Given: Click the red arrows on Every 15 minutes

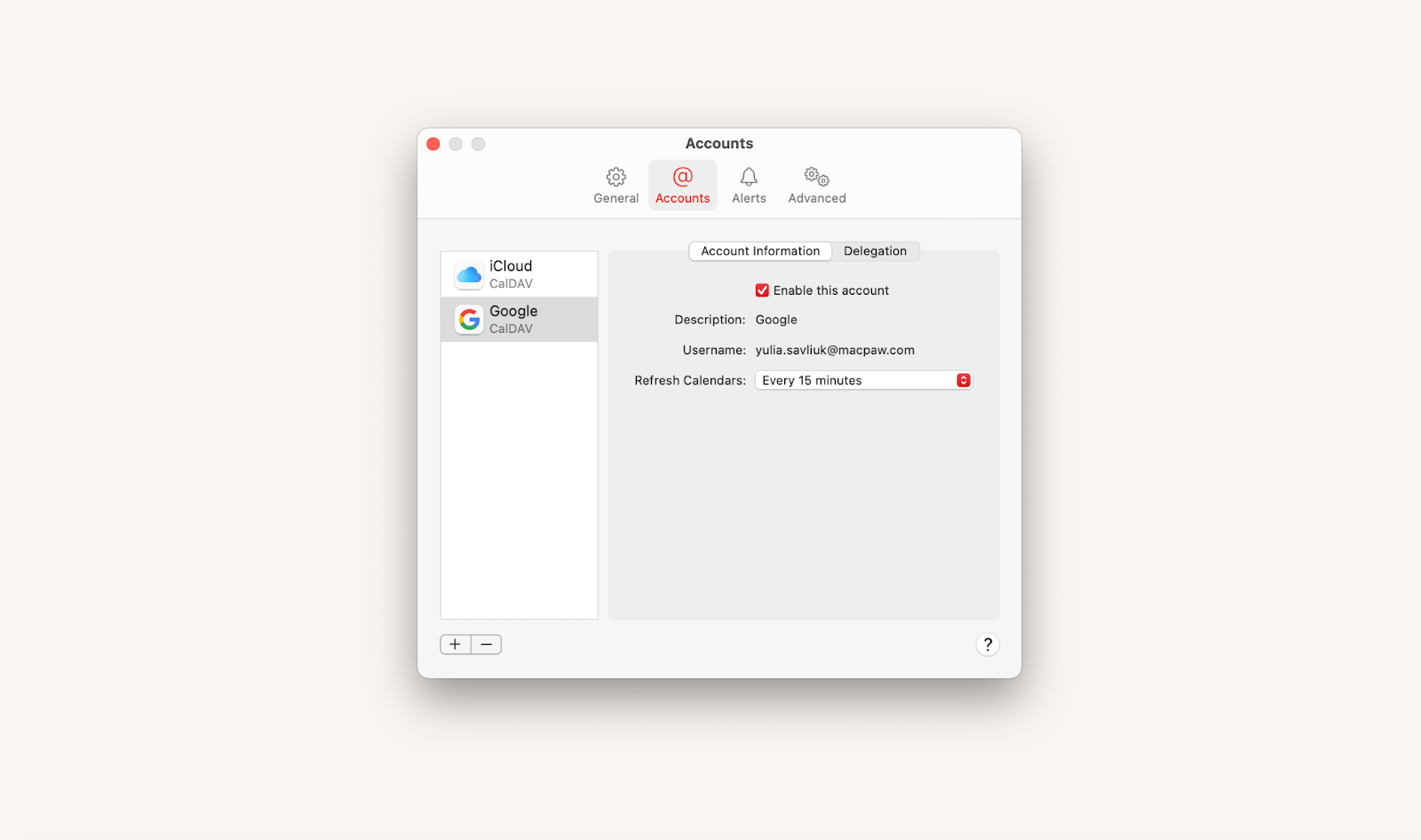Looking at the screenshot, I should pyautogui.click(x=964, y=380).
